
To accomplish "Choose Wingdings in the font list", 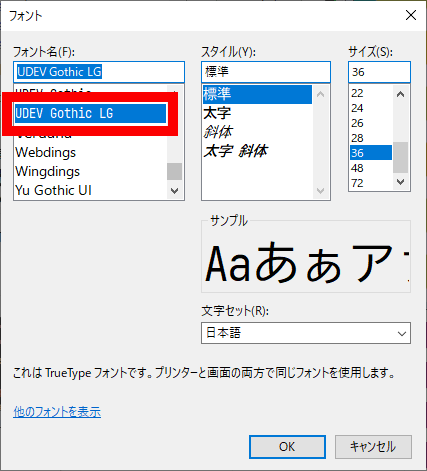I will (x=48, y=171).
